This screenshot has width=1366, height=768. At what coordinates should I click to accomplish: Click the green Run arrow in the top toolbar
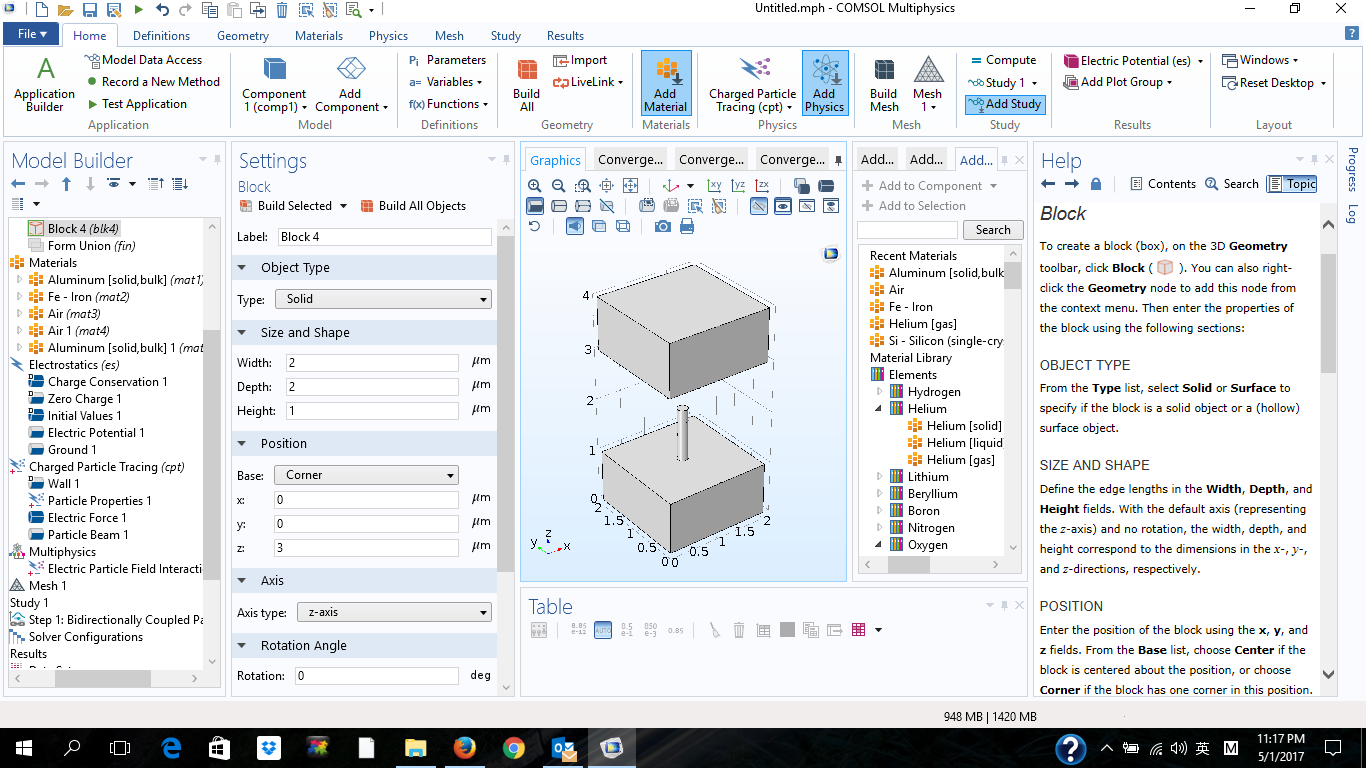coord(138,10)
